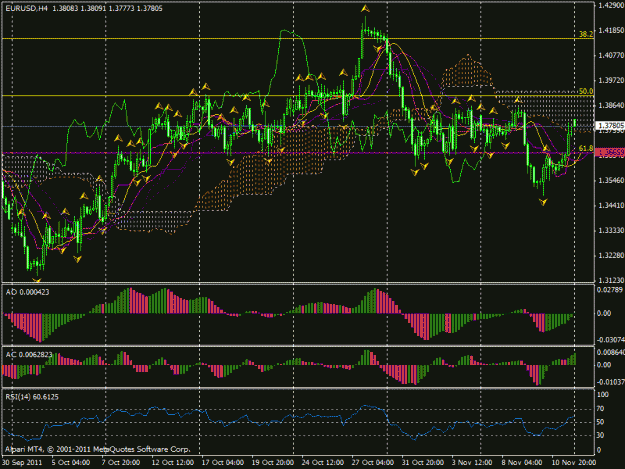The image size is (625, 469).
Task: Select the yellow 38.2 Fibonacci horizontal line
Action: pyautogui.click(x=298, y=39)
